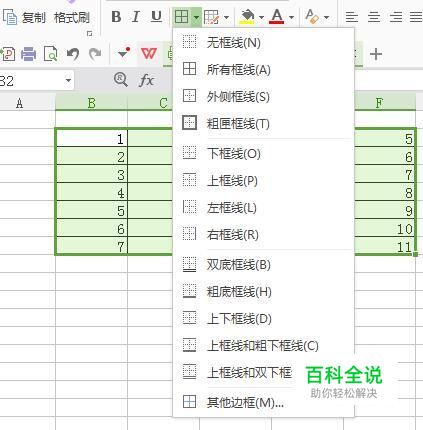Click the redo arrow

coord(95,54)
